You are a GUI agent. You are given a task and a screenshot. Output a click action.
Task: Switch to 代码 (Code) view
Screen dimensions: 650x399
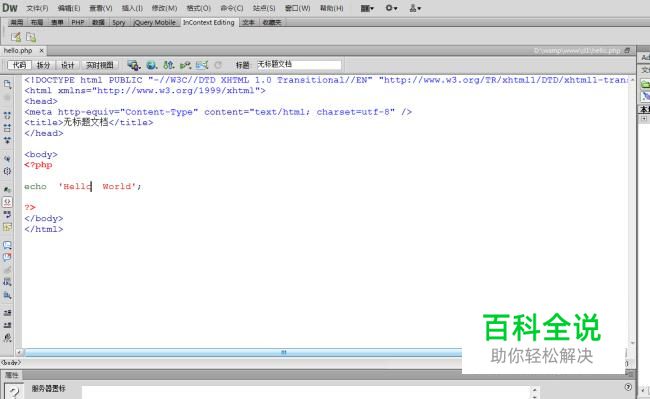pyautogui.click(x=19, y=65)
